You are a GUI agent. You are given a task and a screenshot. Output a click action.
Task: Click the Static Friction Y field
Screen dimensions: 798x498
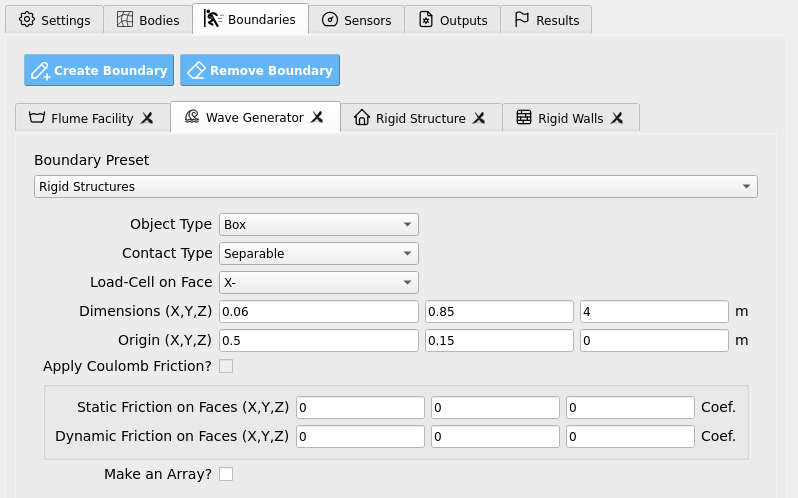[x=495, y=407]
